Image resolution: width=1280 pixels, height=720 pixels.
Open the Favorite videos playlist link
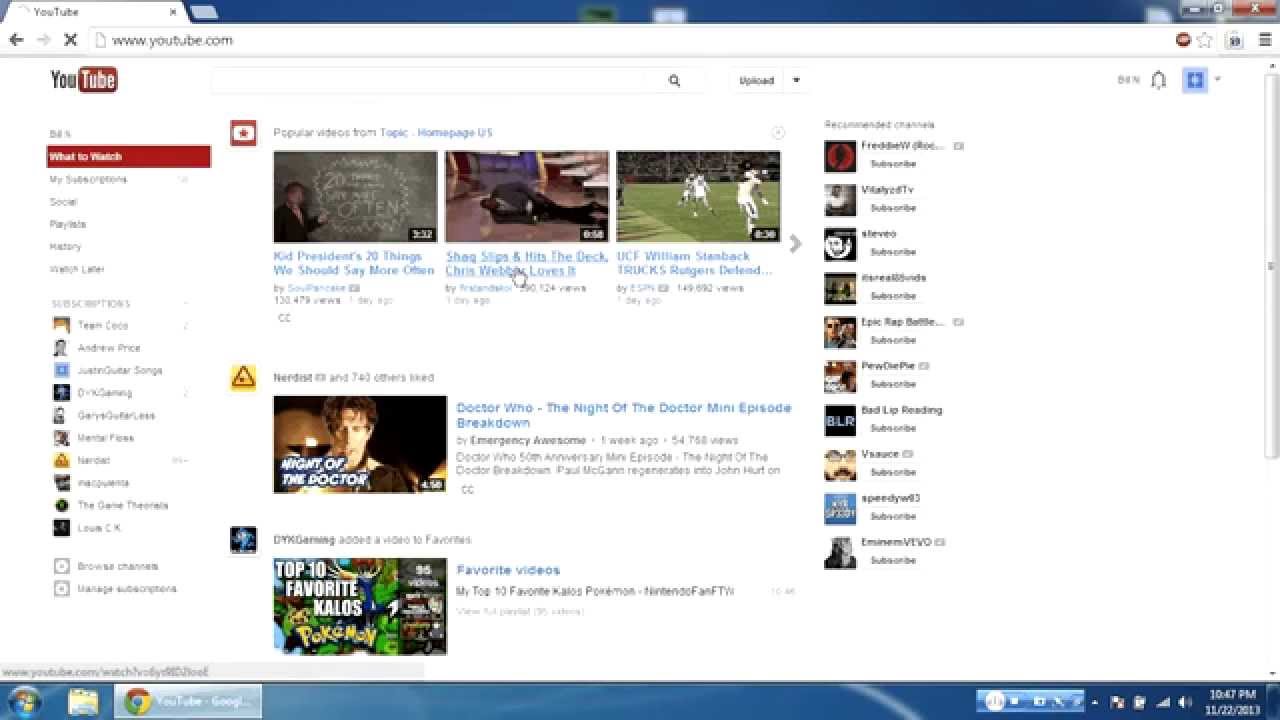pyautogui.click(x=508, y=570)
